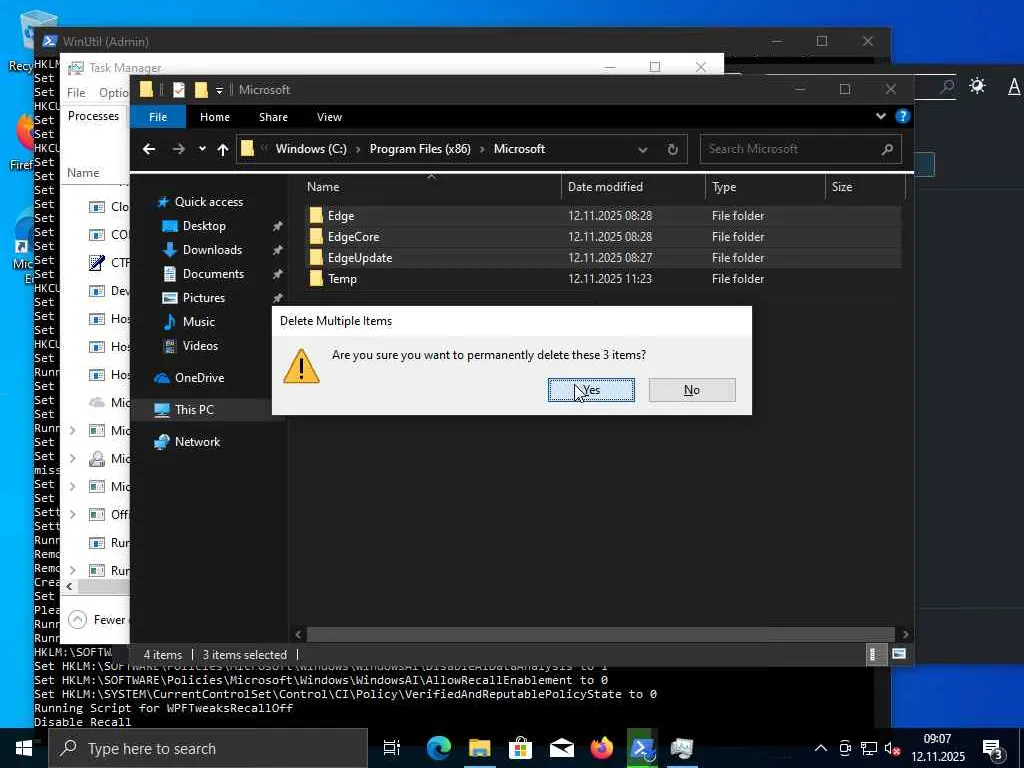The width and height of the screenshot is (1024, 768).
Task: Click Fewer details collapse arrow in Task Manager
Action: 77,619
